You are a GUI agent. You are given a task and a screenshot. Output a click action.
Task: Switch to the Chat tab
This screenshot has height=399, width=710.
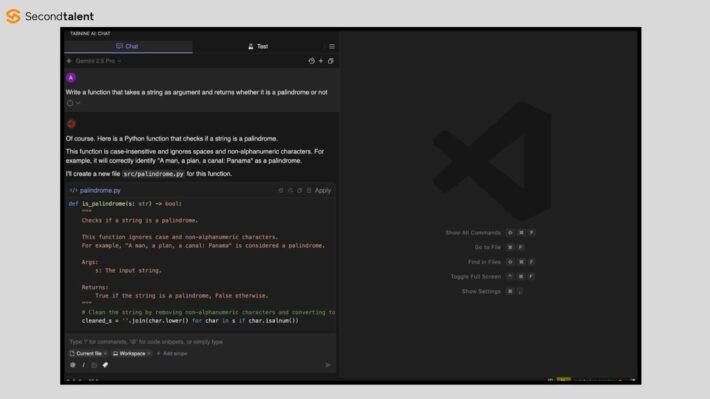click(128, 46)
